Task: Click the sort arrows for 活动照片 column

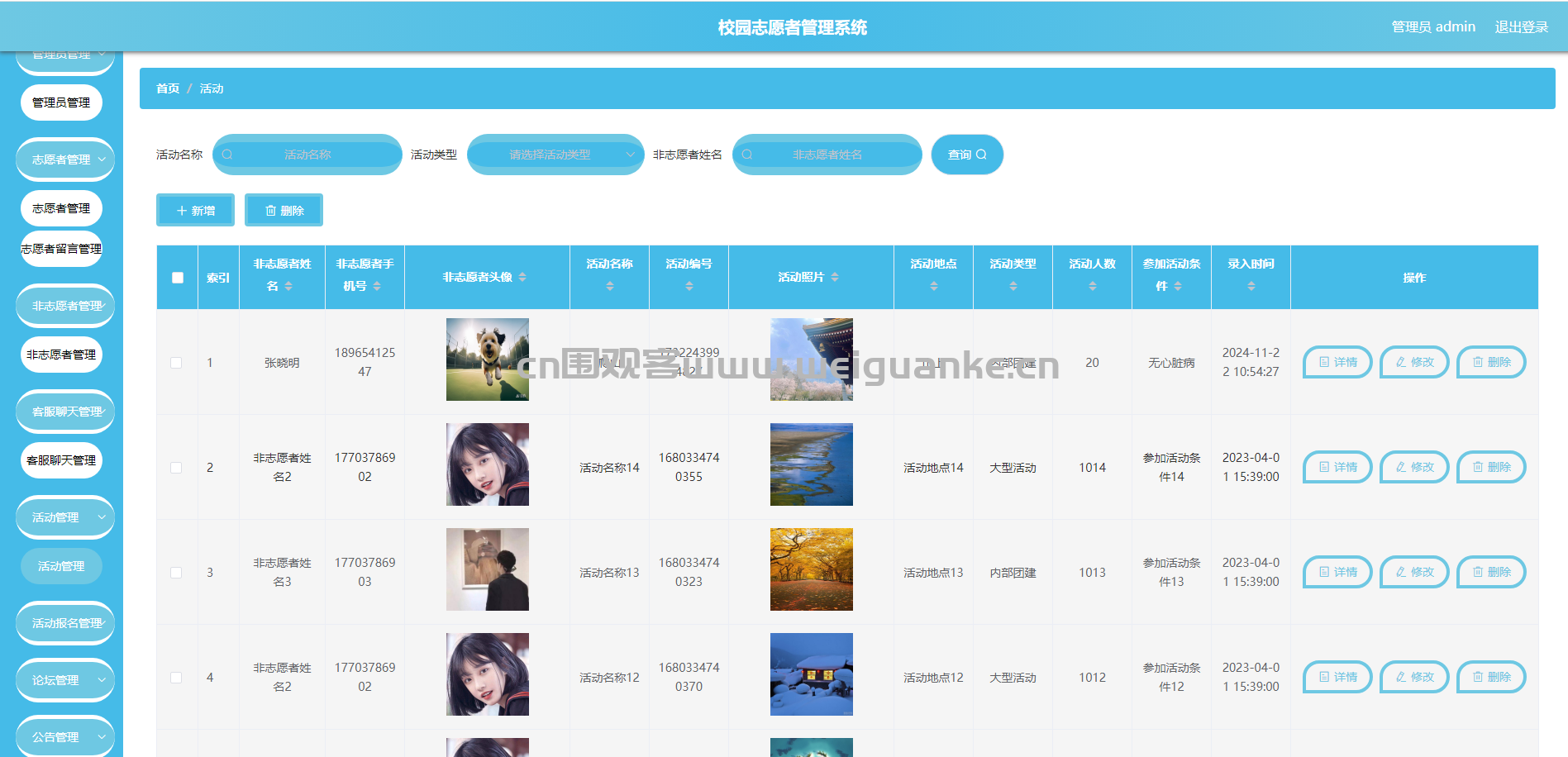Action: coord(835,277)
